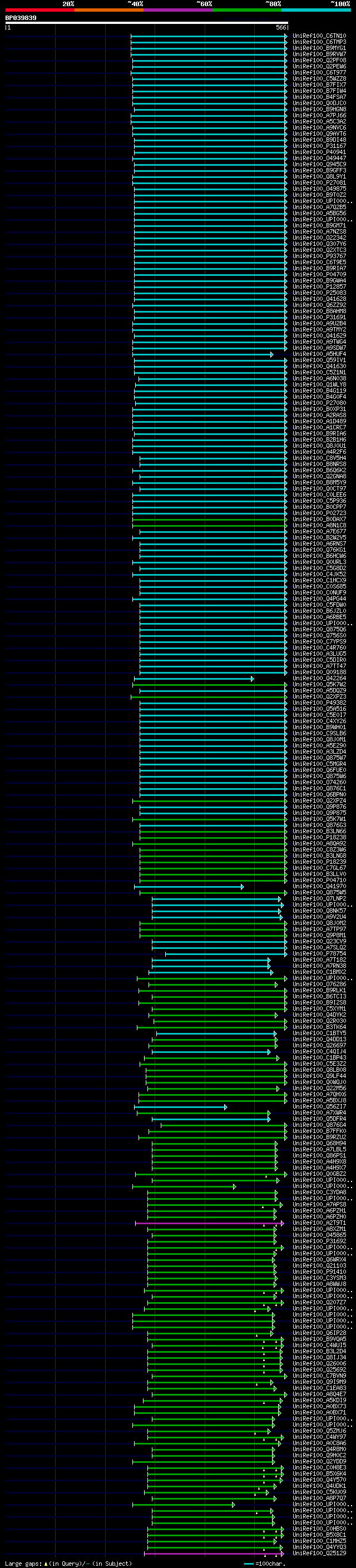Select UniRef100_B4FSA7 hit label
The image size is (356, 1568).
point(319,97)
